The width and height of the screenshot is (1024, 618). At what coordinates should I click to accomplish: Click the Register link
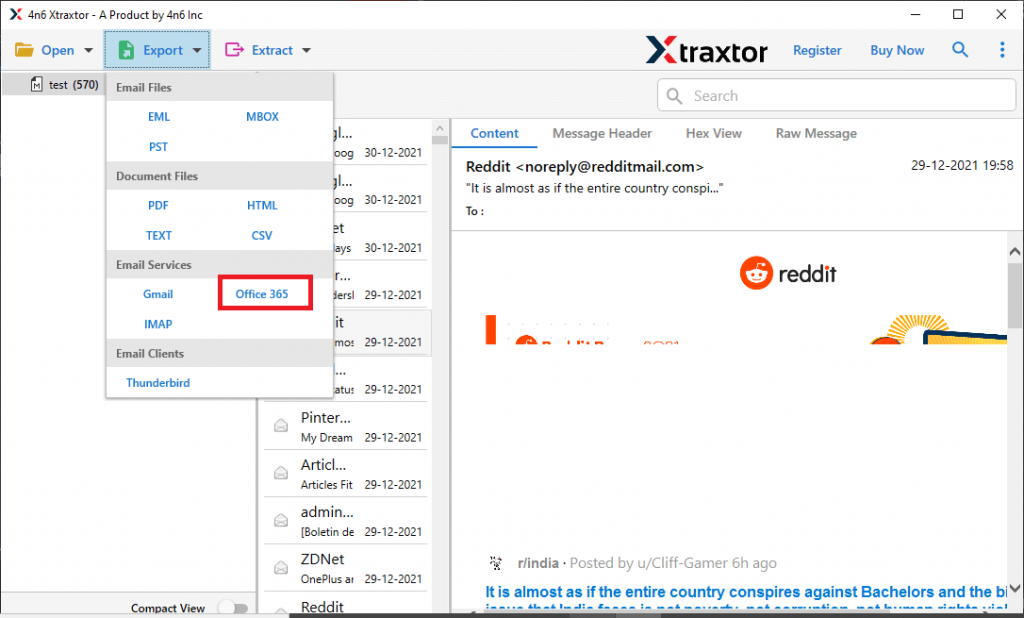click(817, 49)
